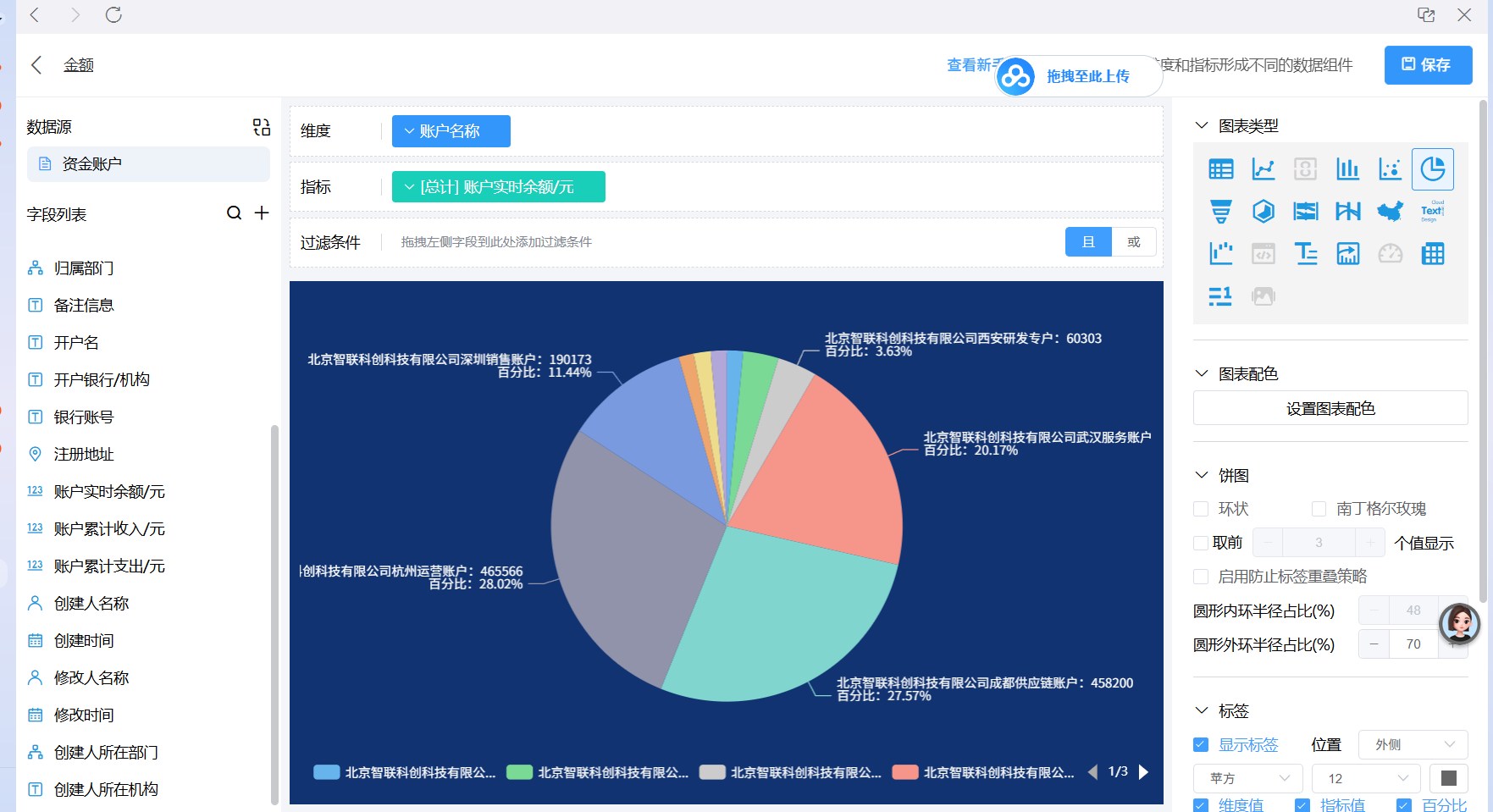1493x812 pixels.
Task: Select the pie chart type icon
Action: 1433,169
